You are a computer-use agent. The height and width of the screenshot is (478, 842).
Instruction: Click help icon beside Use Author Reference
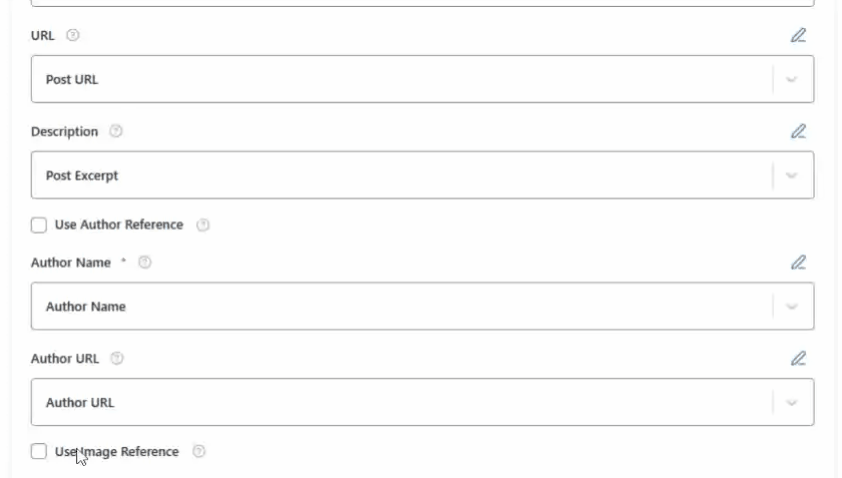203,225
